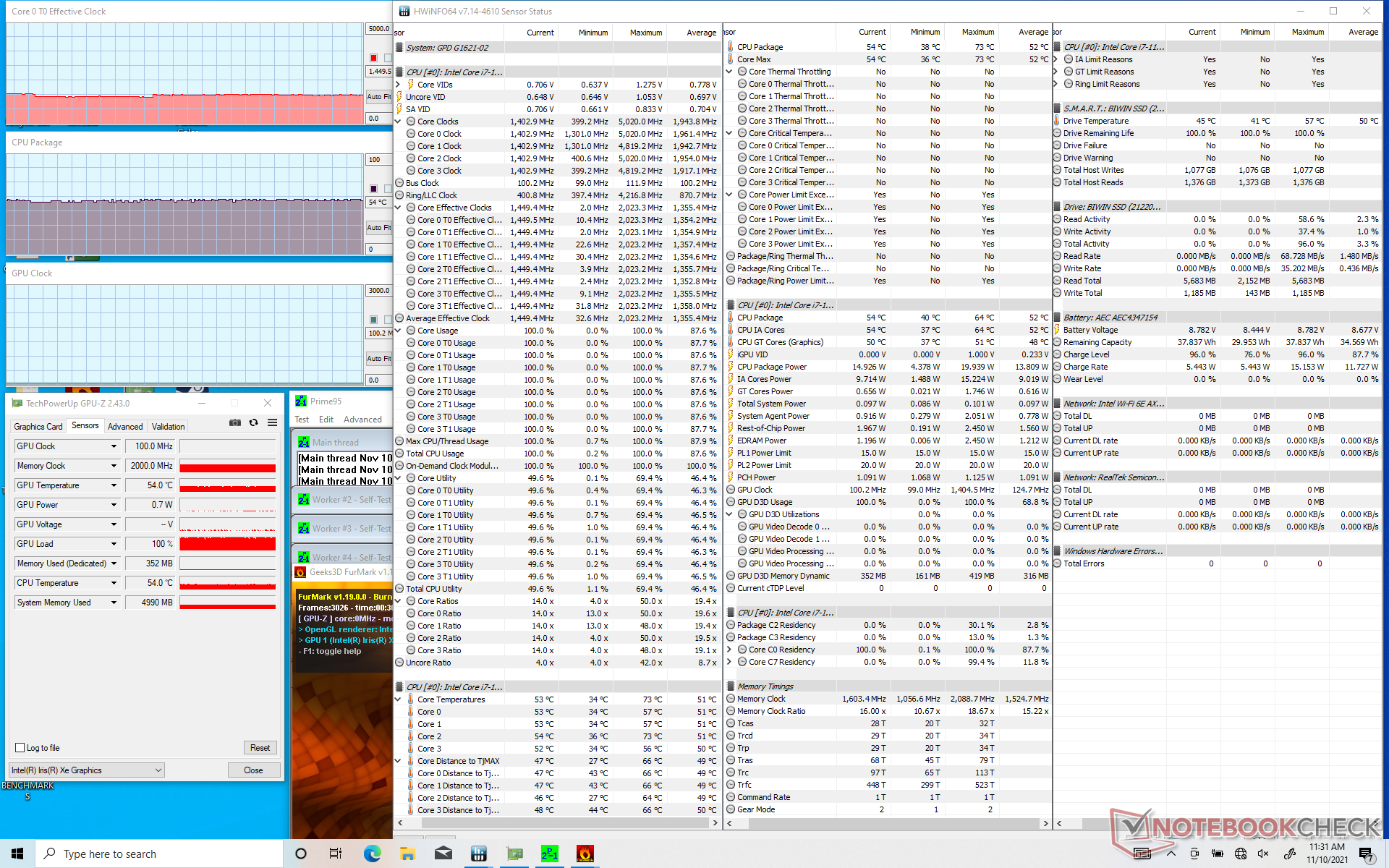Viewport: 1389px width, 868px height.
Task: Click purple color swatch on CPU Package graph
Action: (373, 189)
